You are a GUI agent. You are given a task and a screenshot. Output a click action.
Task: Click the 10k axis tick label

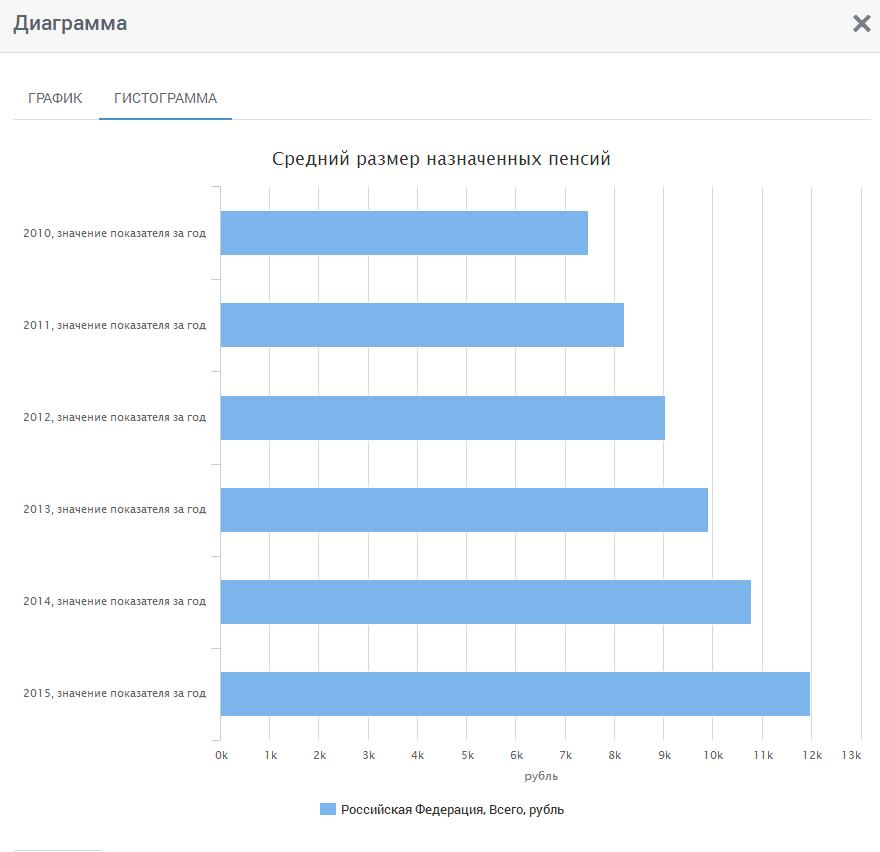tap(713, 755)
